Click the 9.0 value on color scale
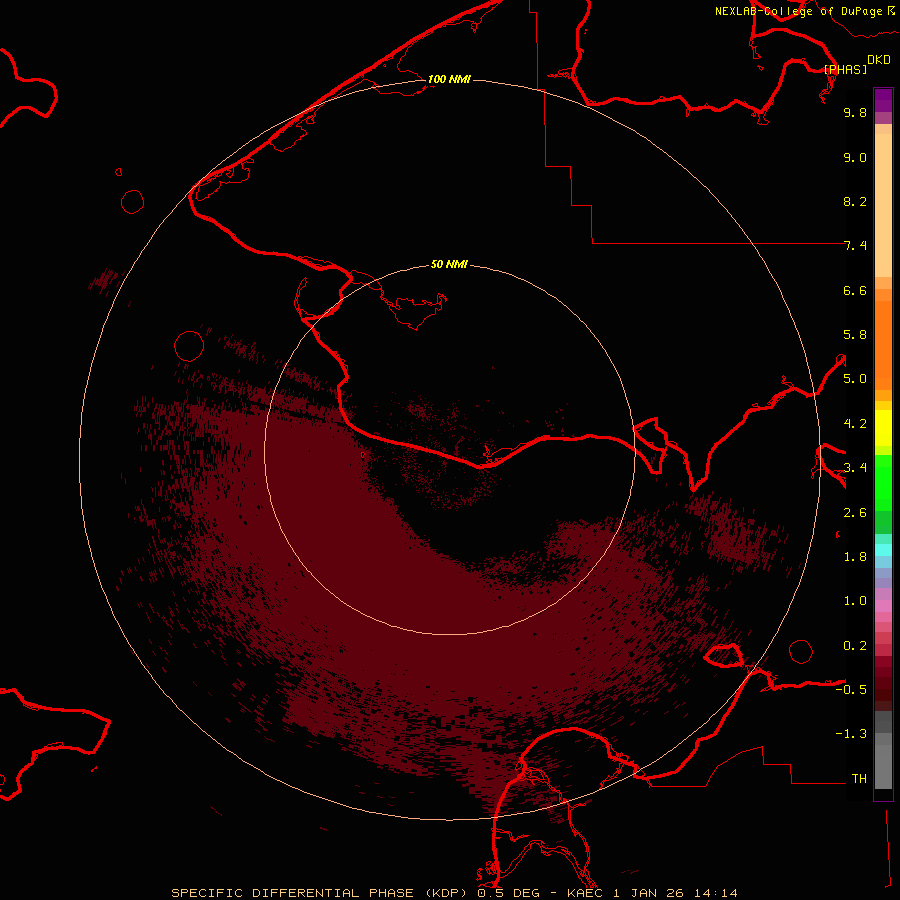 (x=855, y=157)
